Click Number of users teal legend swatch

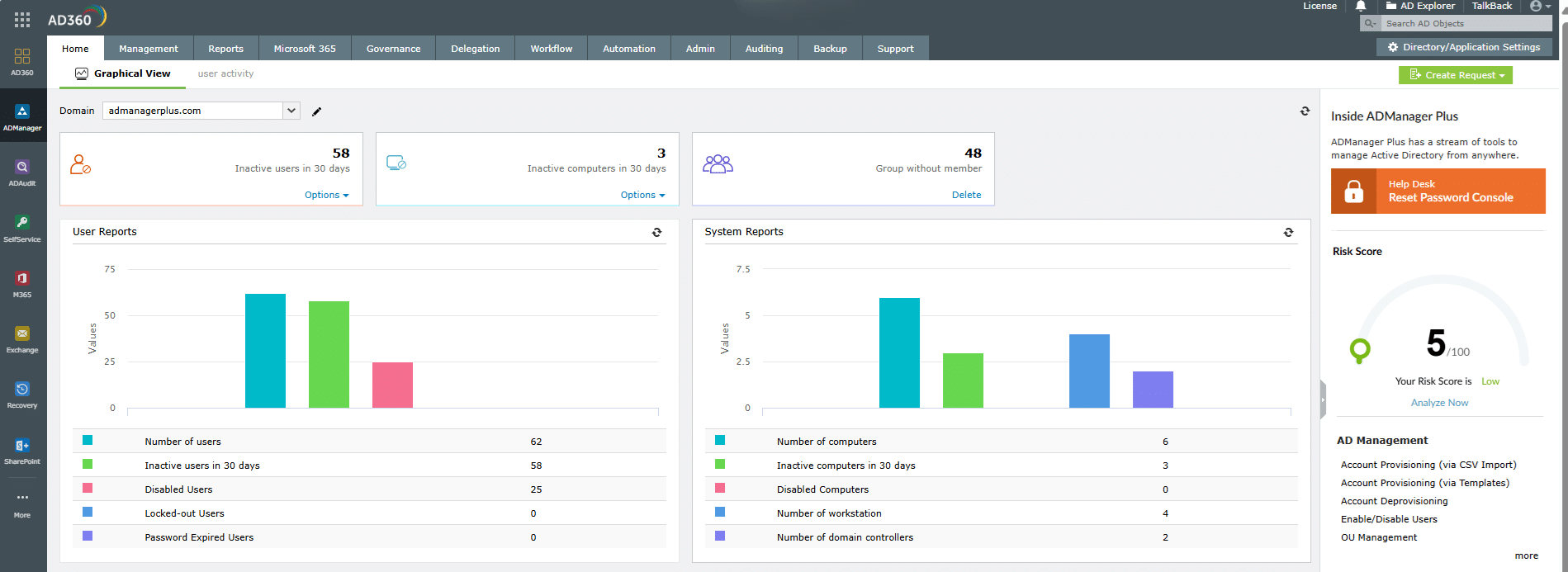pos(88,441)
